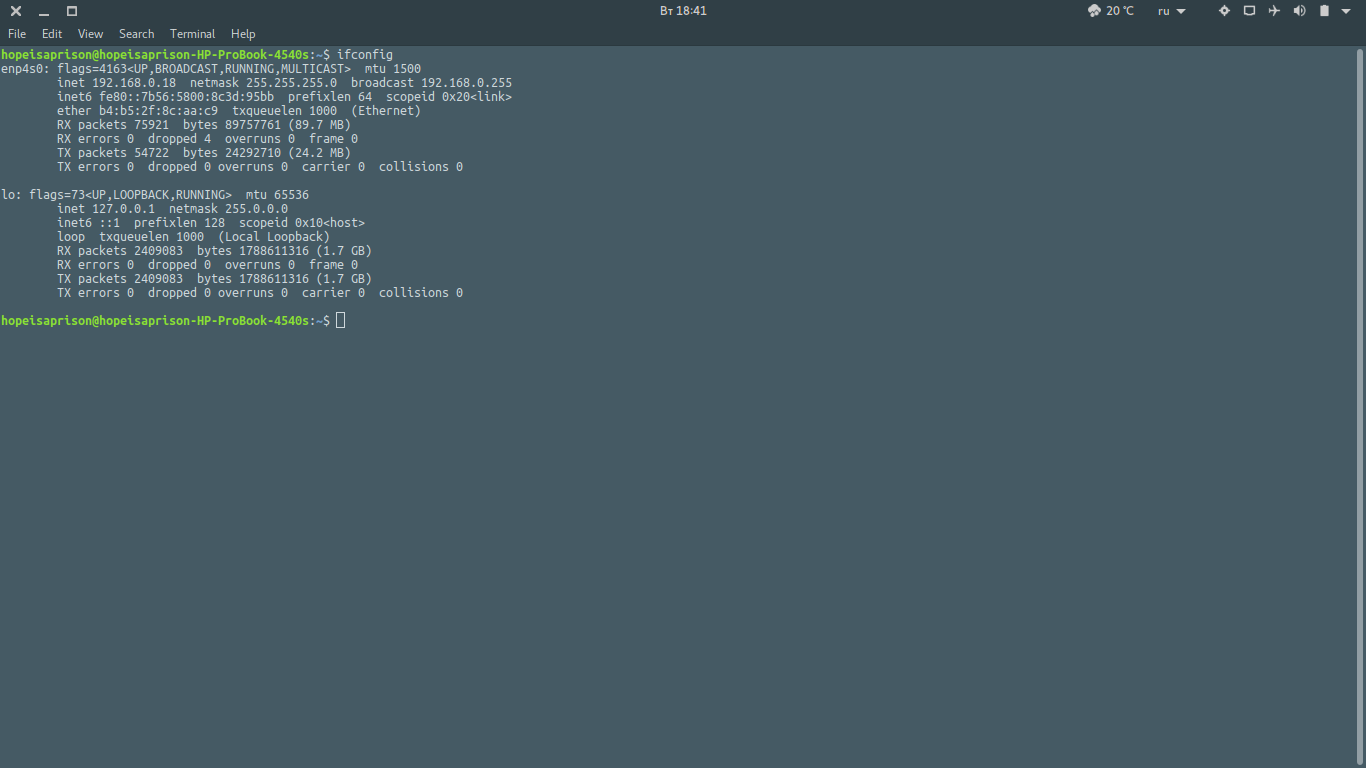Click the text 'TX packets 54722'
This screenshot has width=1366, height=768.
[113, 152]
